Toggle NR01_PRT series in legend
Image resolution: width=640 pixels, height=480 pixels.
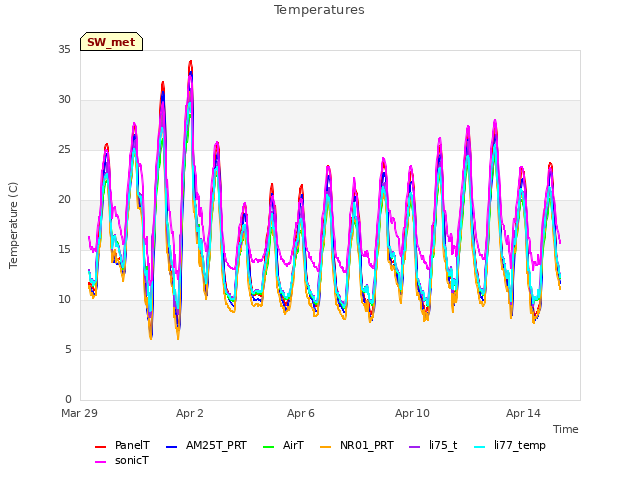coord(357,445)
